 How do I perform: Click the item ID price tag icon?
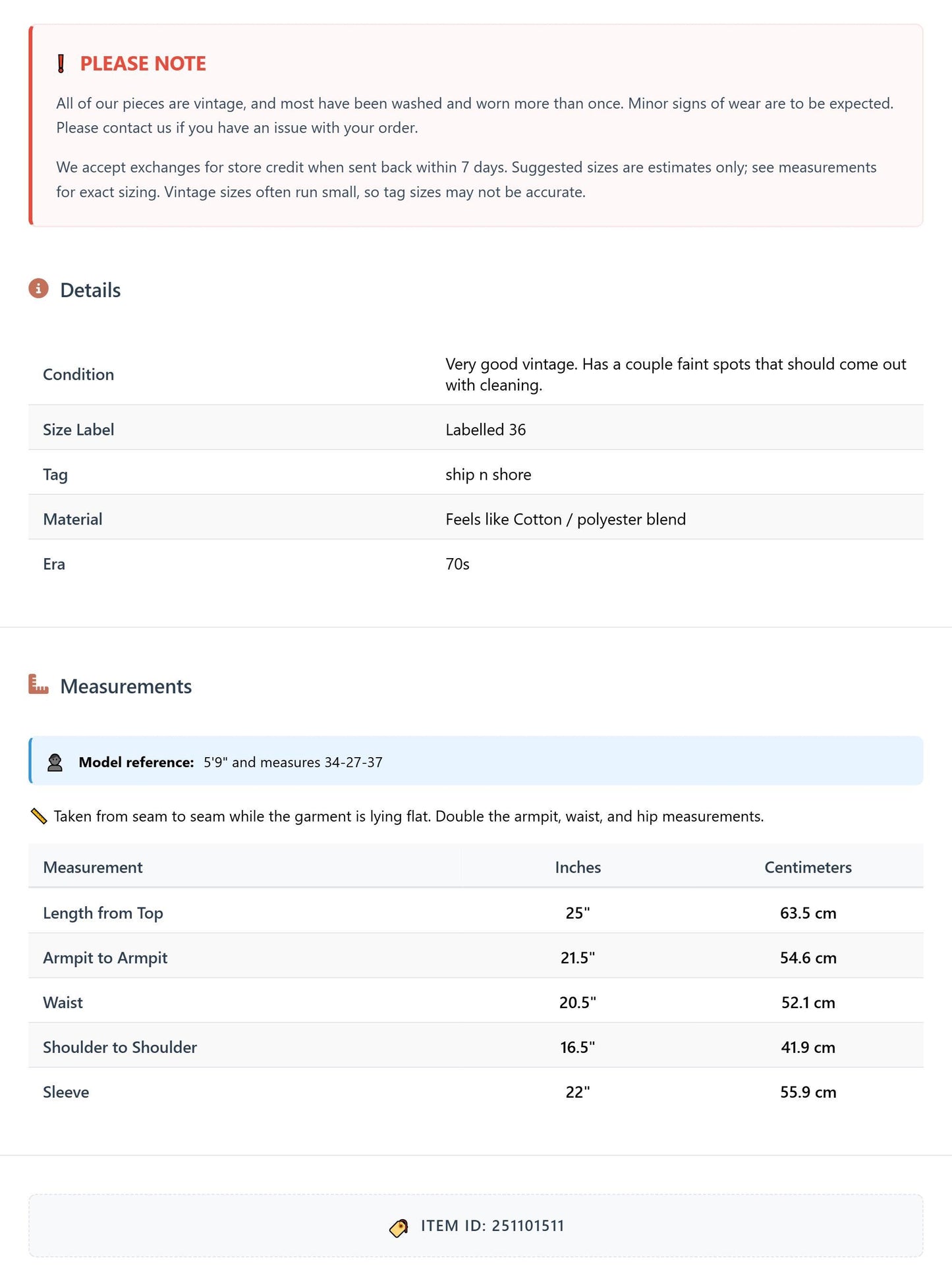pyautogui.click(x=399, y=1228)
